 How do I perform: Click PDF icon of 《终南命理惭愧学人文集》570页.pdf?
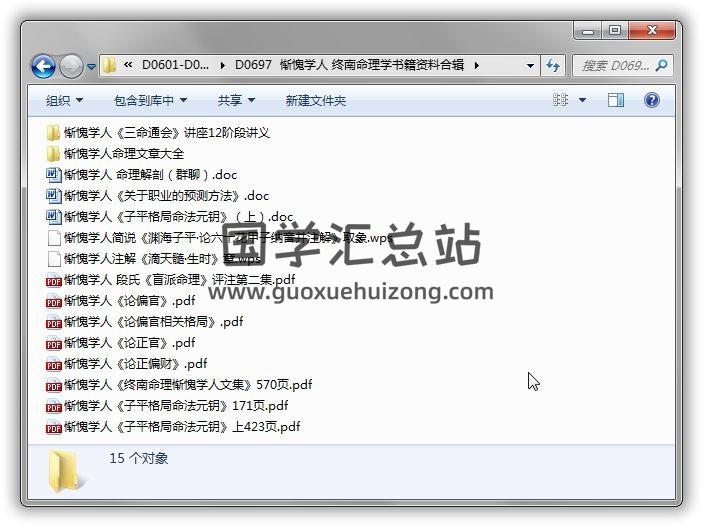[x=53, y=385]
